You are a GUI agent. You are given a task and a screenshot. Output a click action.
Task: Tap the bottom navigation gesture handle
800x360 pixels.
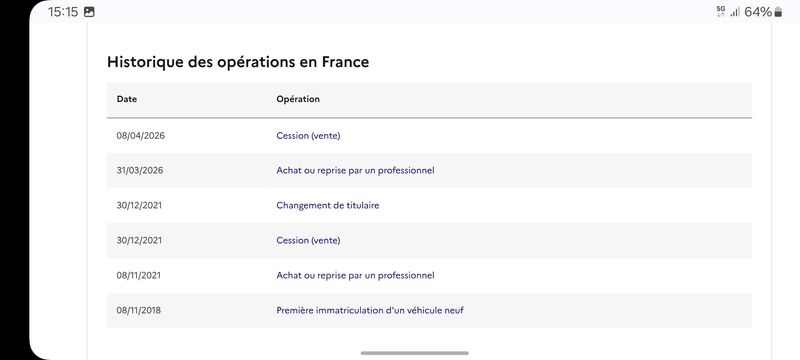pos(414,353)
